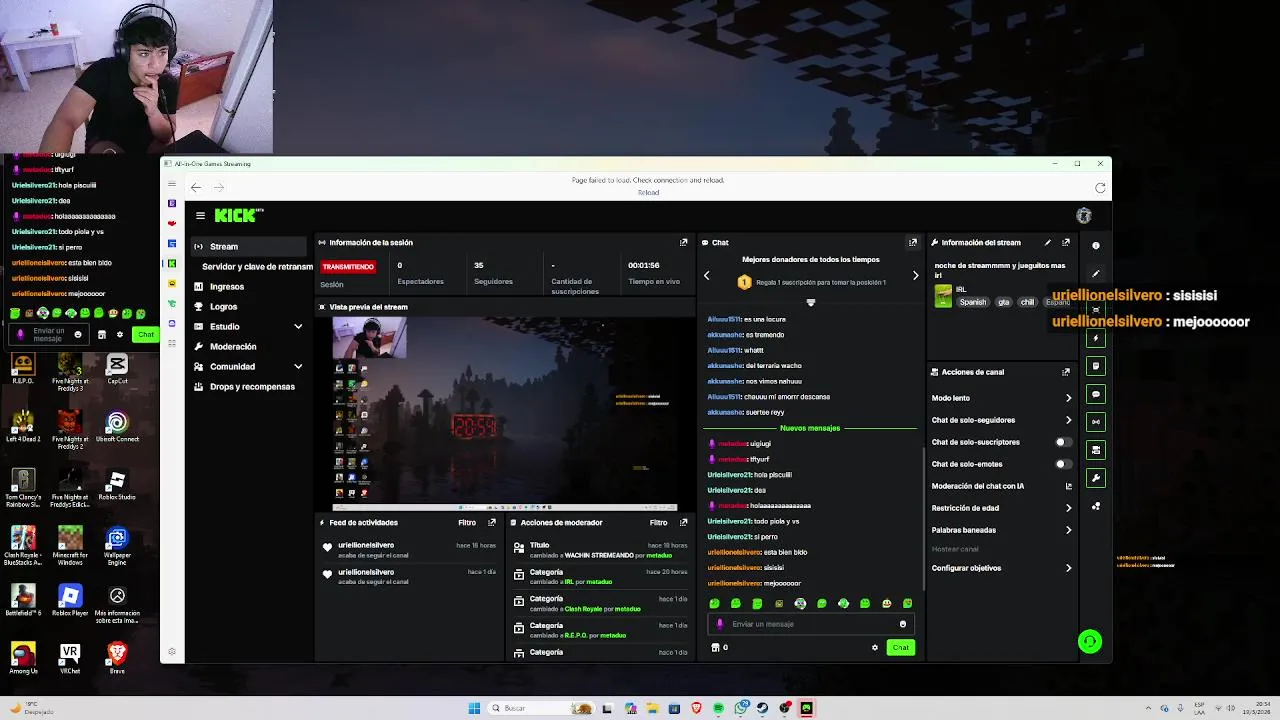1280x720 pixels.
Task: Expand the Estudio sidebar section
Action: coord(297,326)
